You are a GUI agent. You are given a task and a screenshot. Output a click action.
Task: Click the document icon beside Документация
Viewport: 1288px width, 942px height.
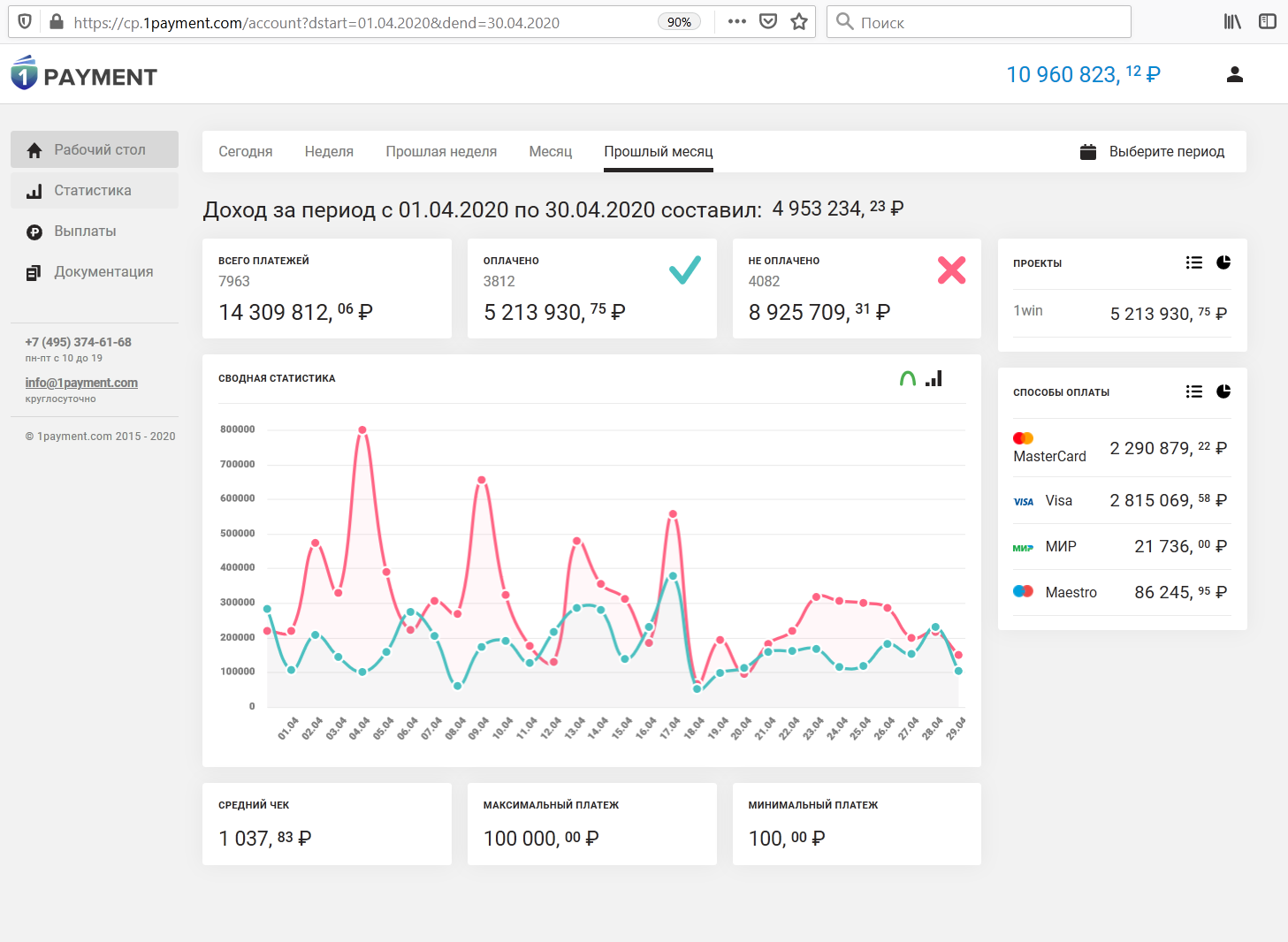pos(34,273)
